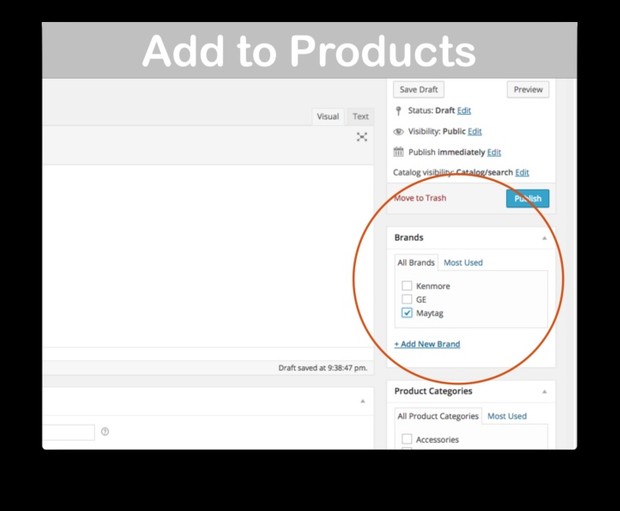Click the help question mark icon
620x511 pixels.
coord(105,432)
